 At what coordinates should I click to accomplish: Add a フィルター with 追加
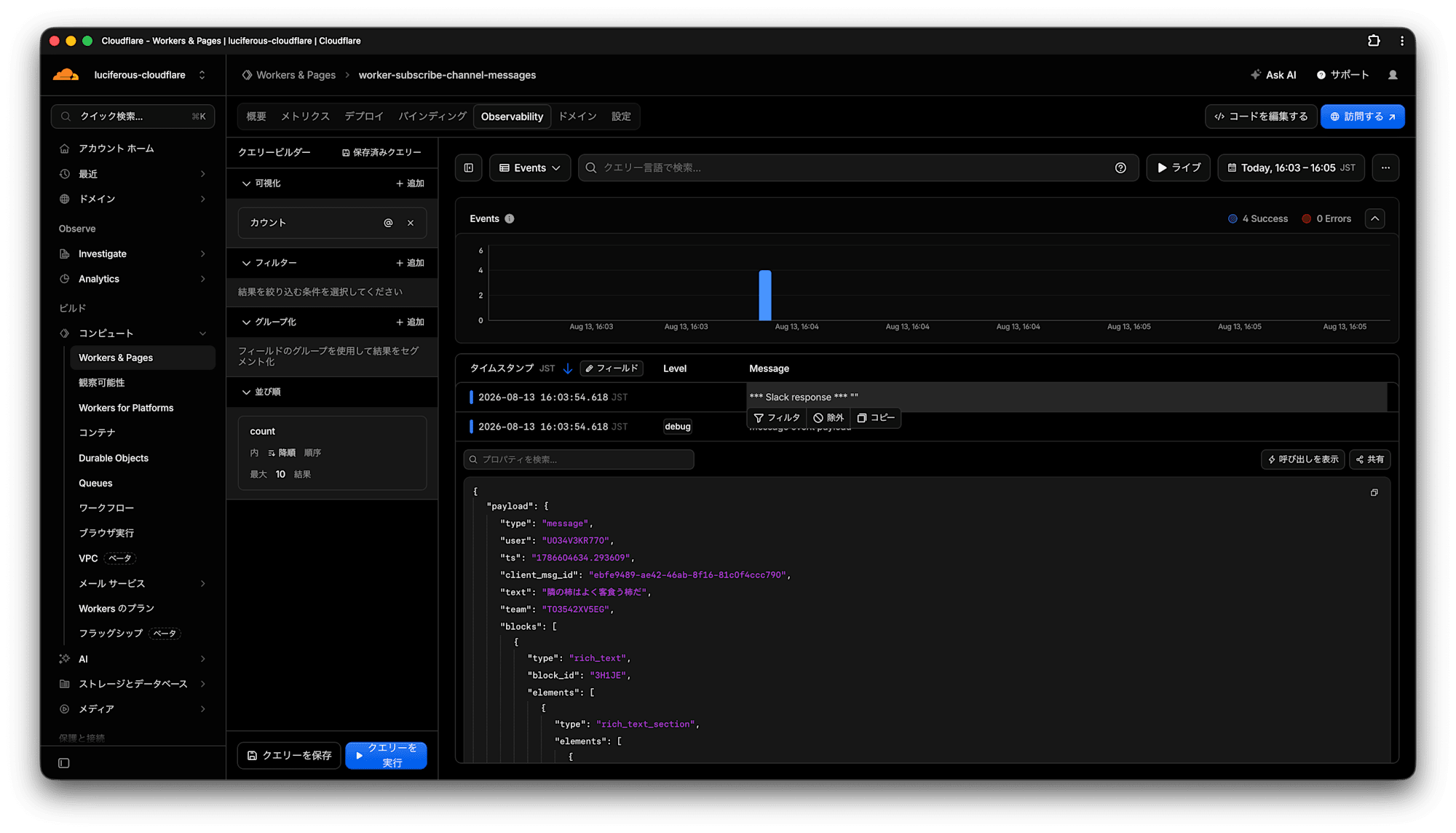(x=410, y=263)
